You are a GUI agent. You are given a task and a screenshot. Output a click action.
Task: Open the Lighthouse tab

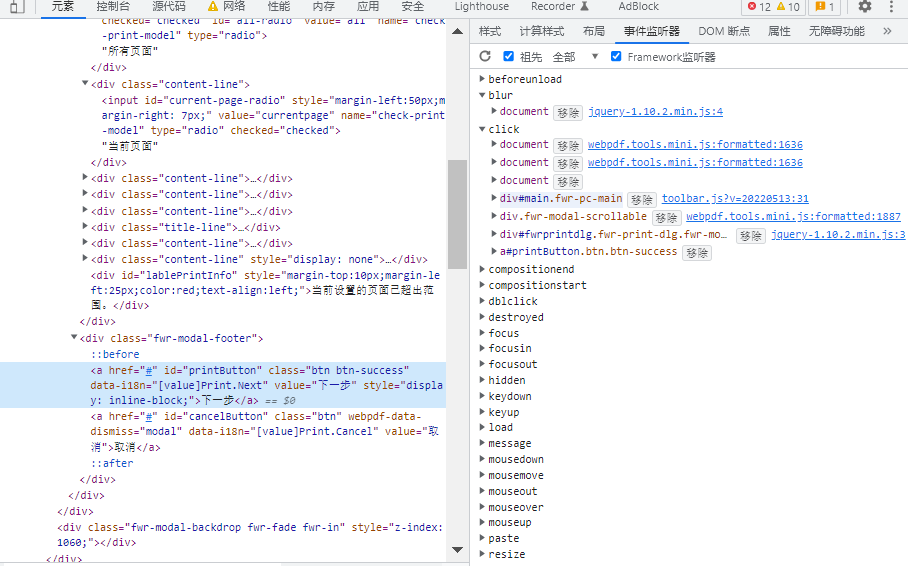(481, 6)
